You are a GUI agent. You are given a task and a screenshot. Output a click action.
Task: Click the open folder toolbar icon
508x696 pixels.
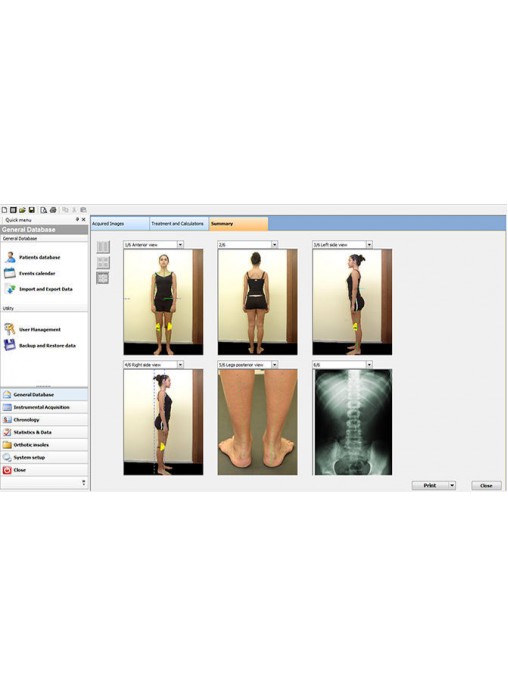22,210
